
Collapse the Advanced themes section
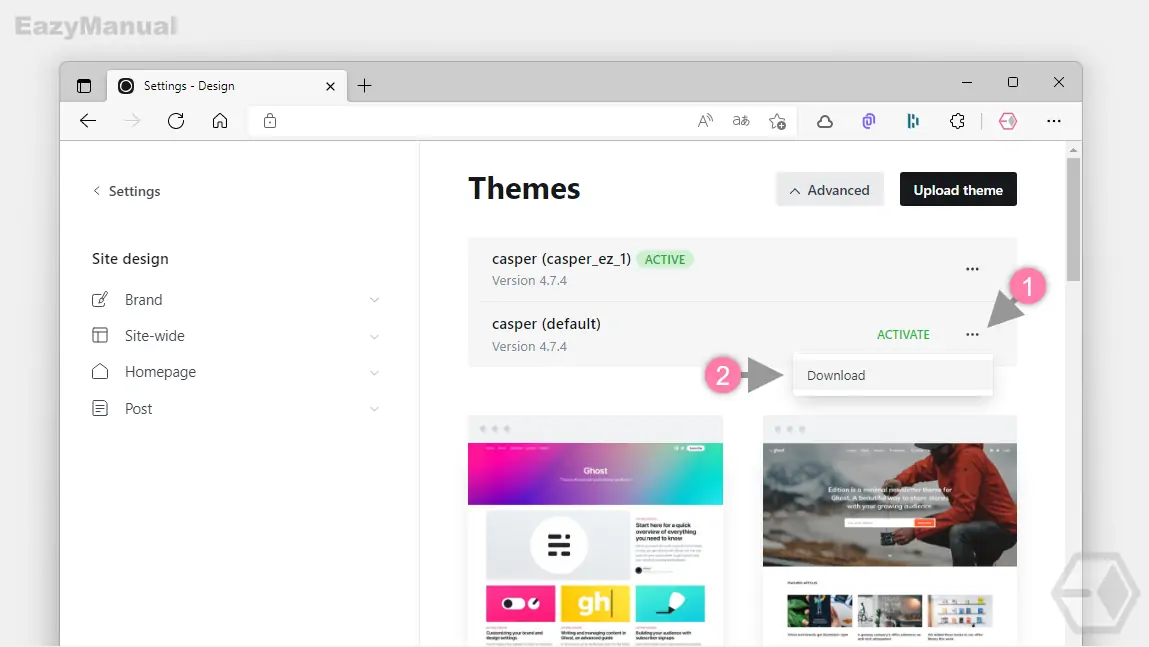pos(830,190)
